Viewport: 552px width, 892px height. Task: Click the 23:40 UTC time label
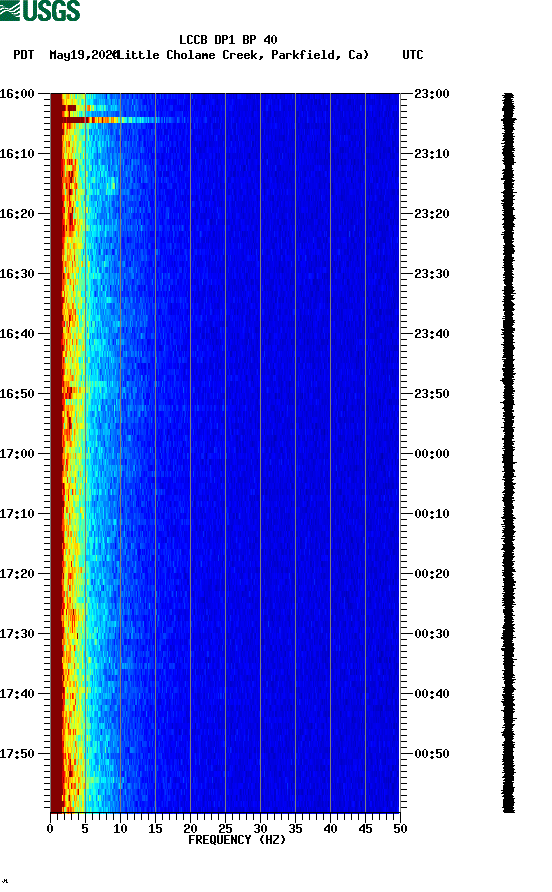pos(432,333)
